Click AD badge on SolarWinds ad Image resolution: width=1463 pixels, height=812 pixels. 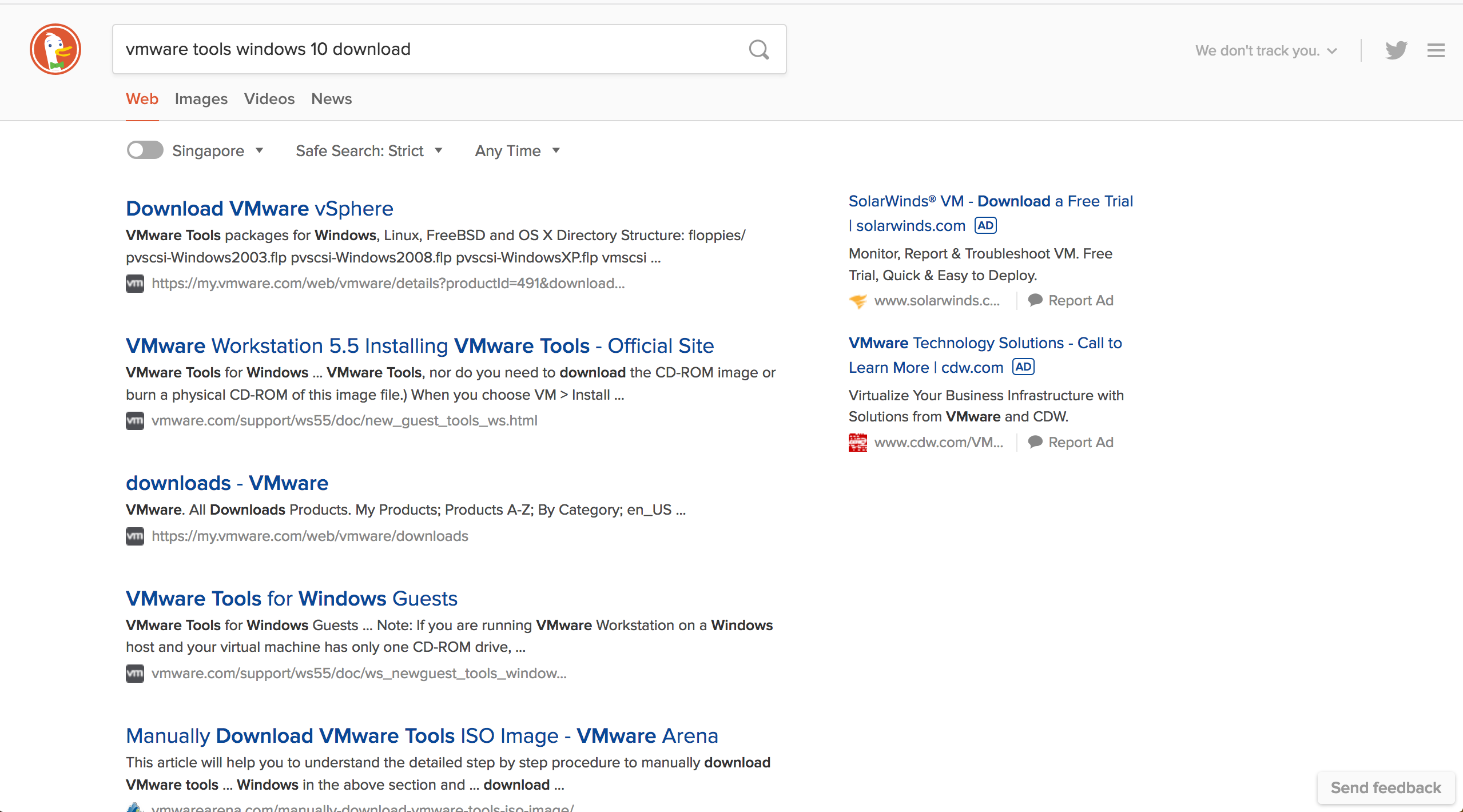click(985, 225)
